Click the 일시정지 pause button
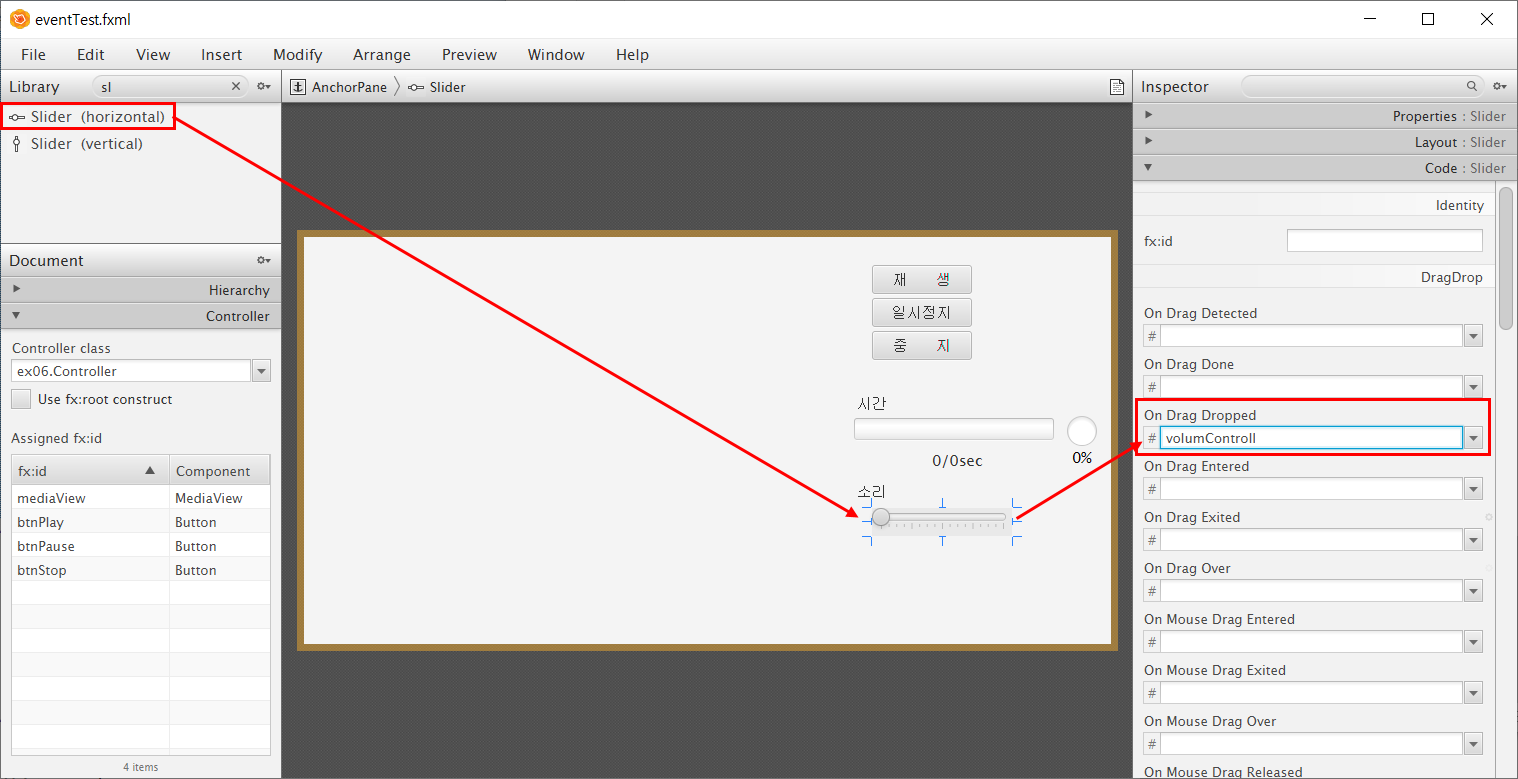Image resolution: width=1518 pixels, height=779 pixels. click(922, 313)
